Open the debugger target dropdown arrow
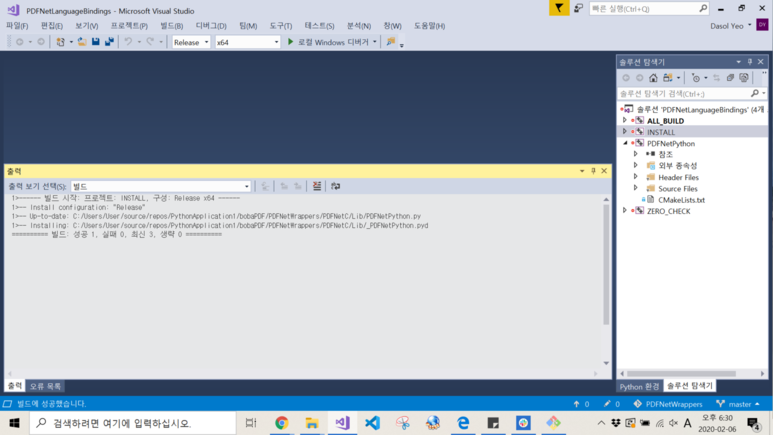Screen dimensions: 773x435 (375, 42)
